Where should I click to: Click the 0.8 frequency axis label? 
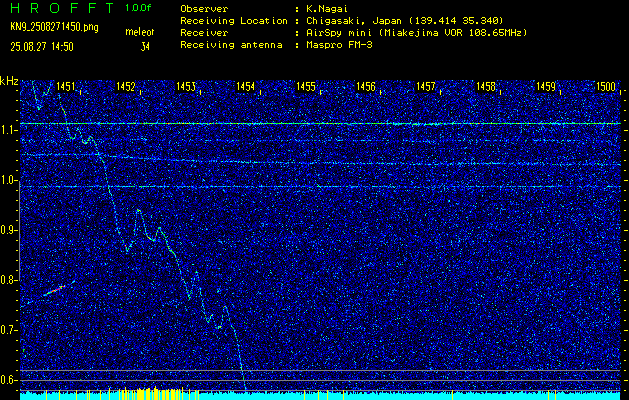tap(9, 280)
